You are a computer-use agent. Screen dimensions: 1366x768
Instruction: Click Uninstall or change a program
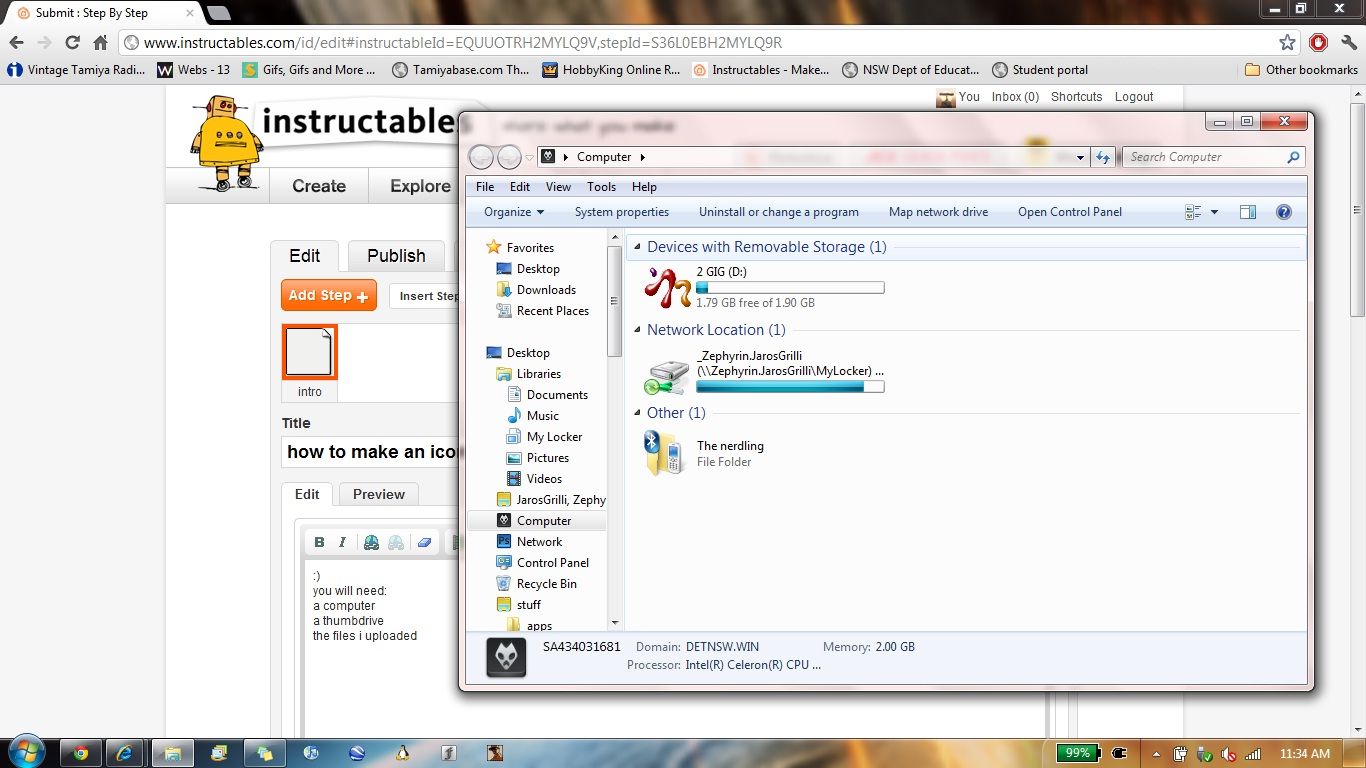[779, 212]
